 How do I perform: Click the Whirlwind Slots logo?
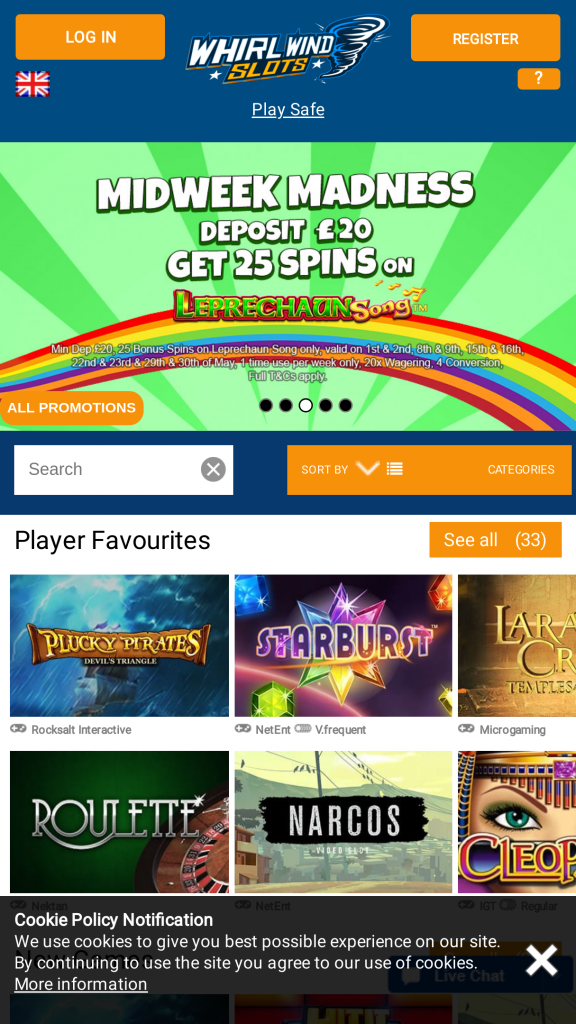click(288, 51)
